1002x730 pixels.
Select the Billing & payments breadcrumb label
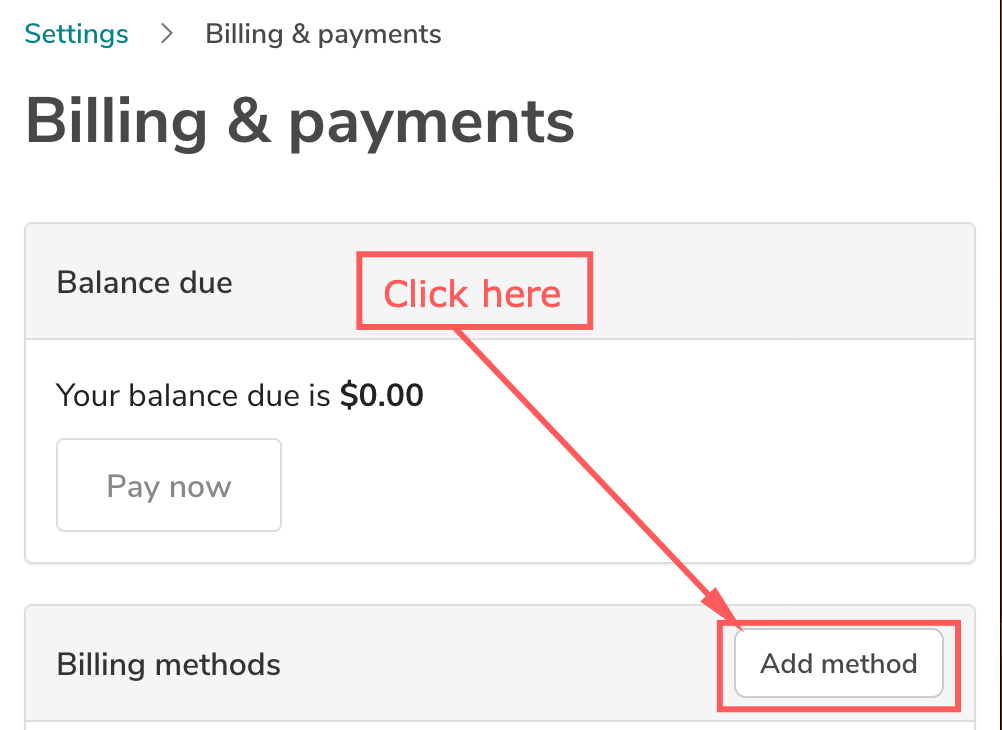(322, 33)
